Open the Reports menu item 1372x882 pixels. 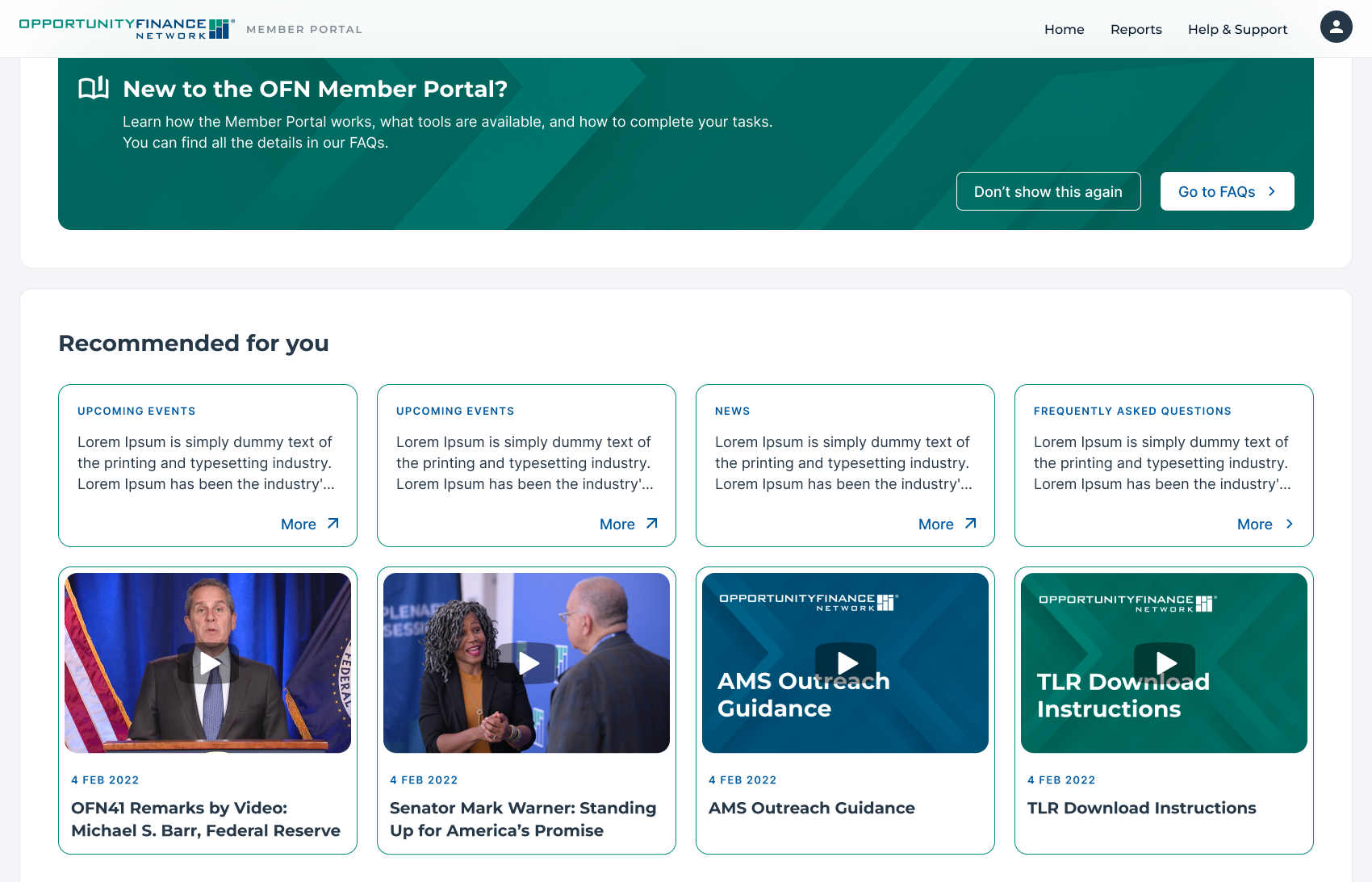tap(1136, 29)
